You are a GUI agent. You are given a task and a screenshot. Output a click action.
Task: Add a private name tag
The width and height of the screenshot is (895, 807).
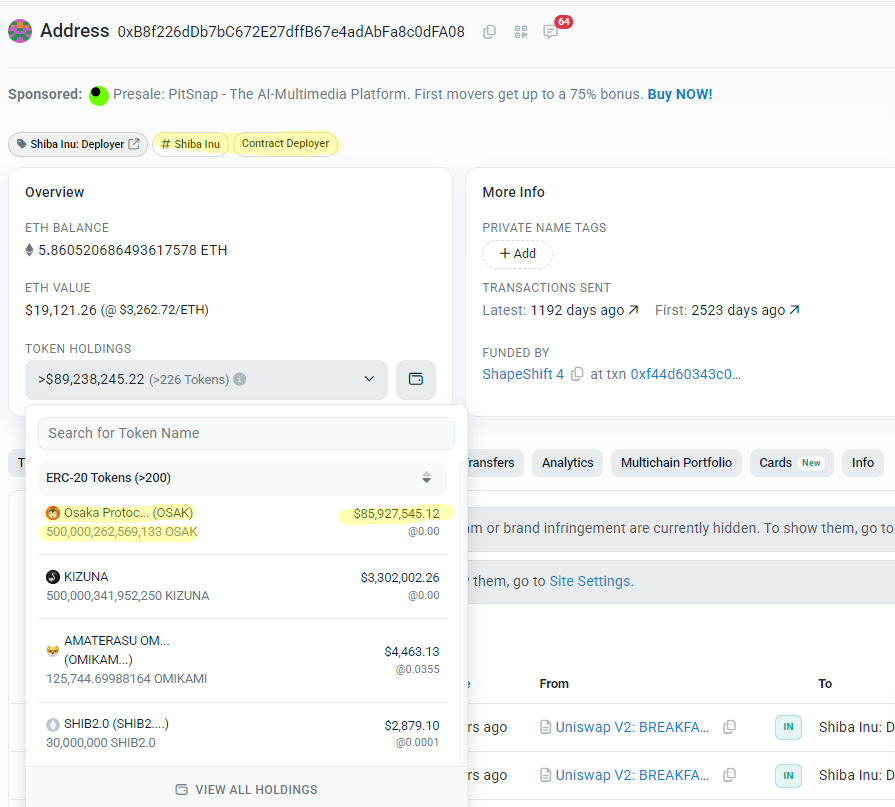pos(517,254)
